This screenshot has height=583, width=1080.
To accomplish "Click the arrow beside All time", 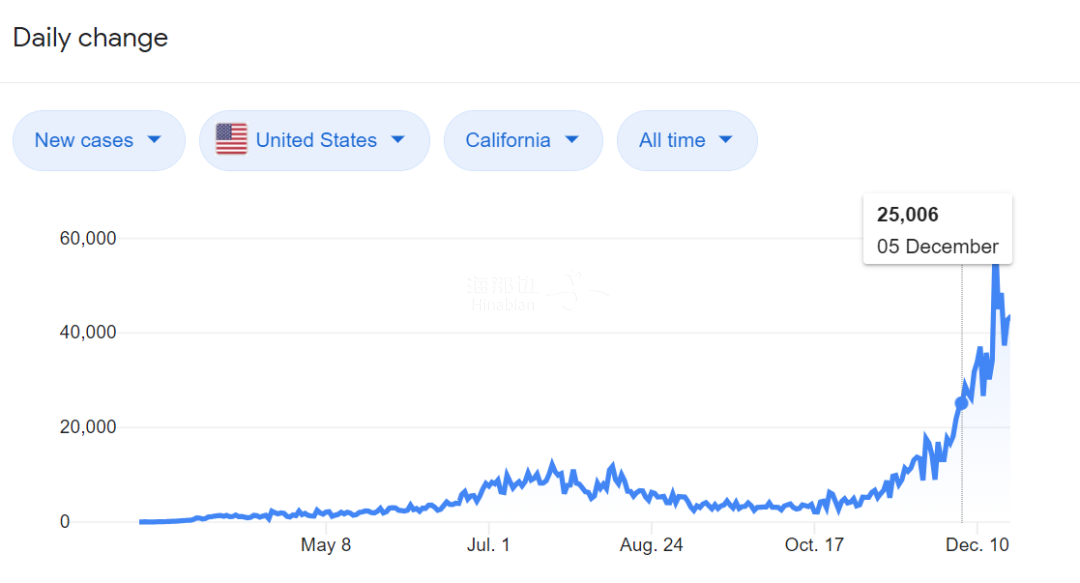I will 726,140.
